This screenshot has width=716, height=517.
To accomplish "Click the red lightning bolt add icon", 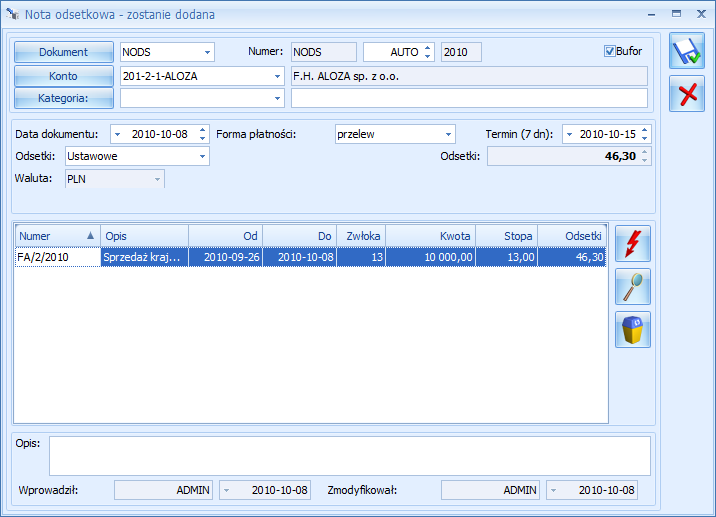I will [633, 243].
